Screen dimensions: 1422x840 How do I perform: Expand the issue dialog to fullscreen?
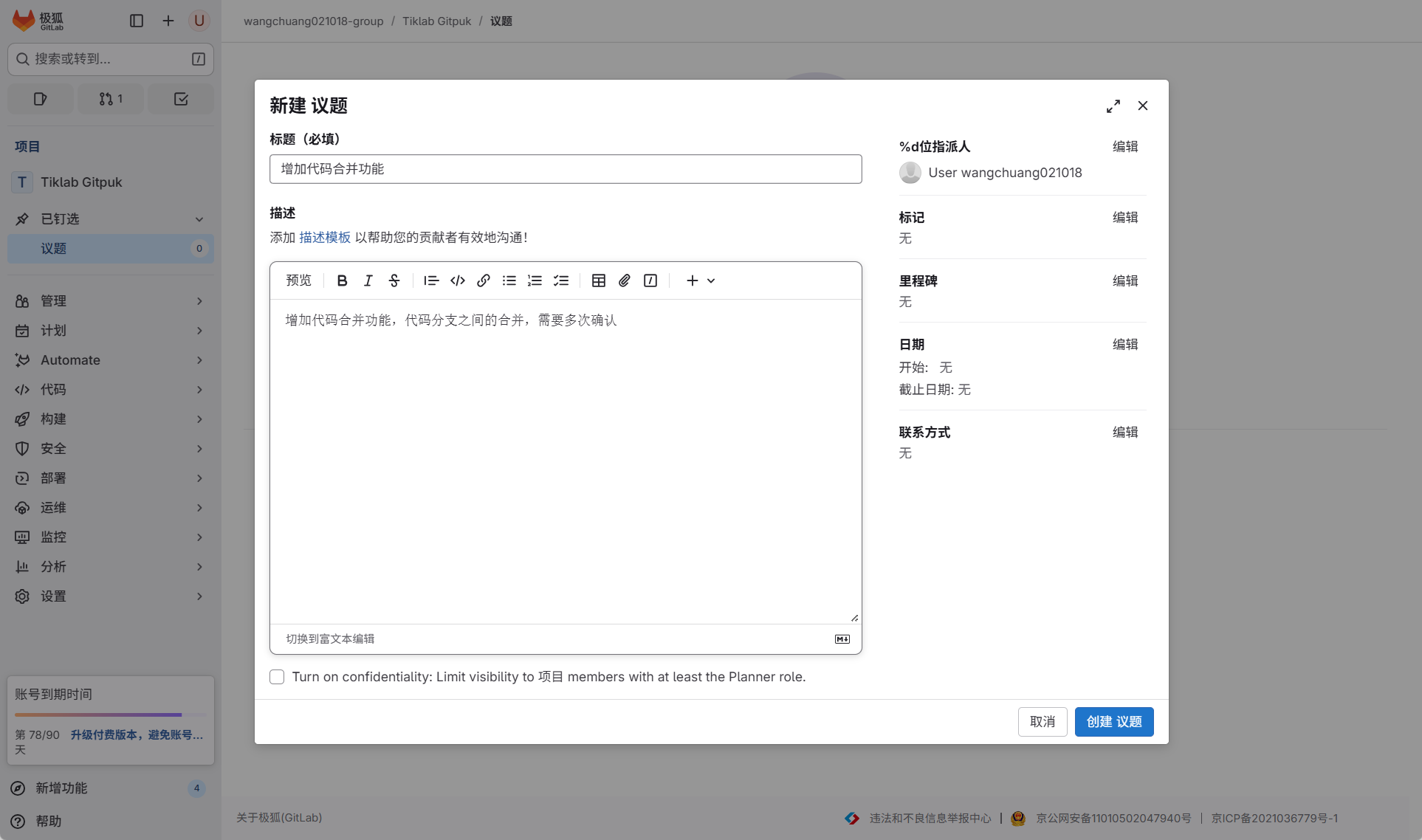pyautogui.click(x=1113, y=106)
